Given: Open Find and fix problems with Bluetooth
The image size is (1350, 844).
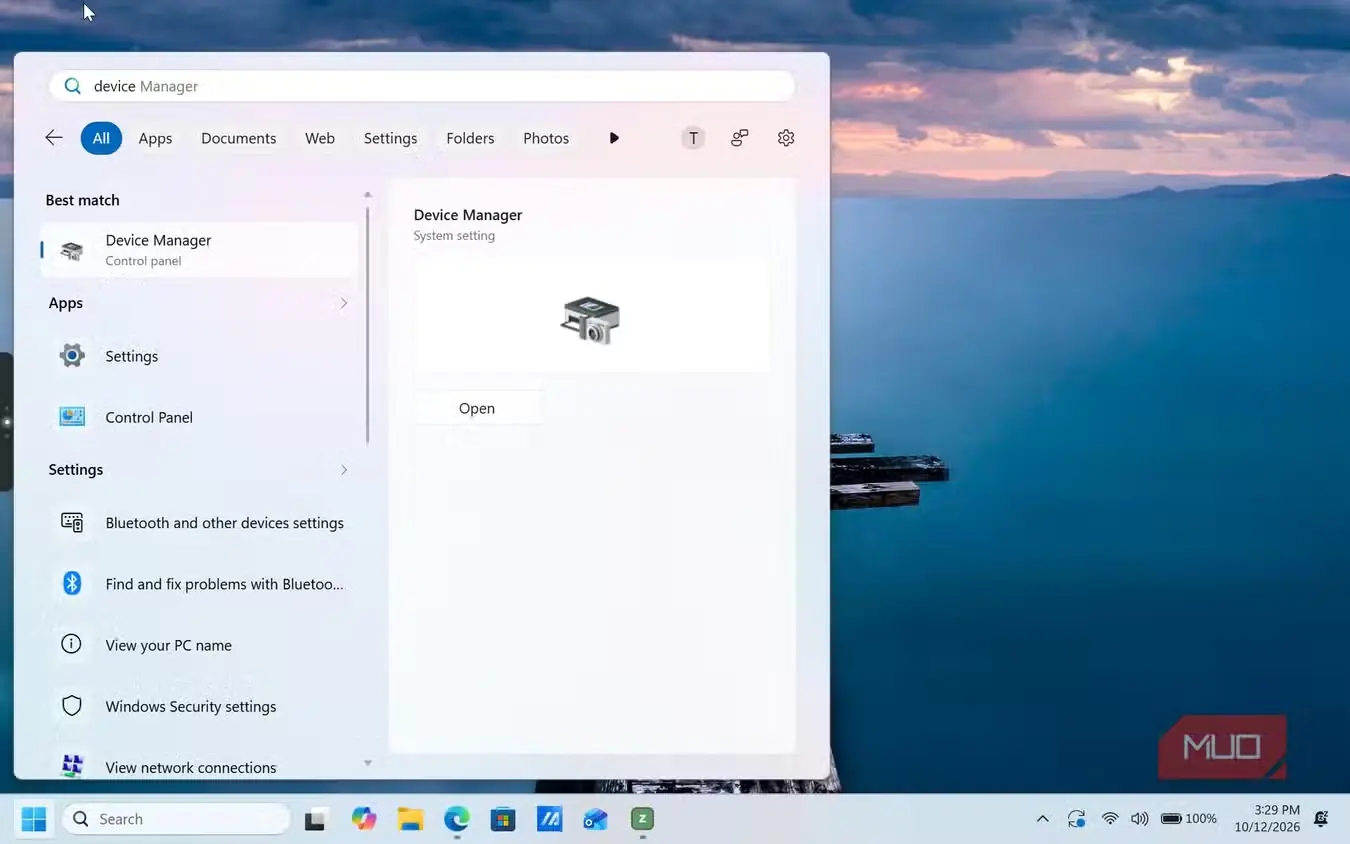Looking at the screenshot, I should pos(199,584).
